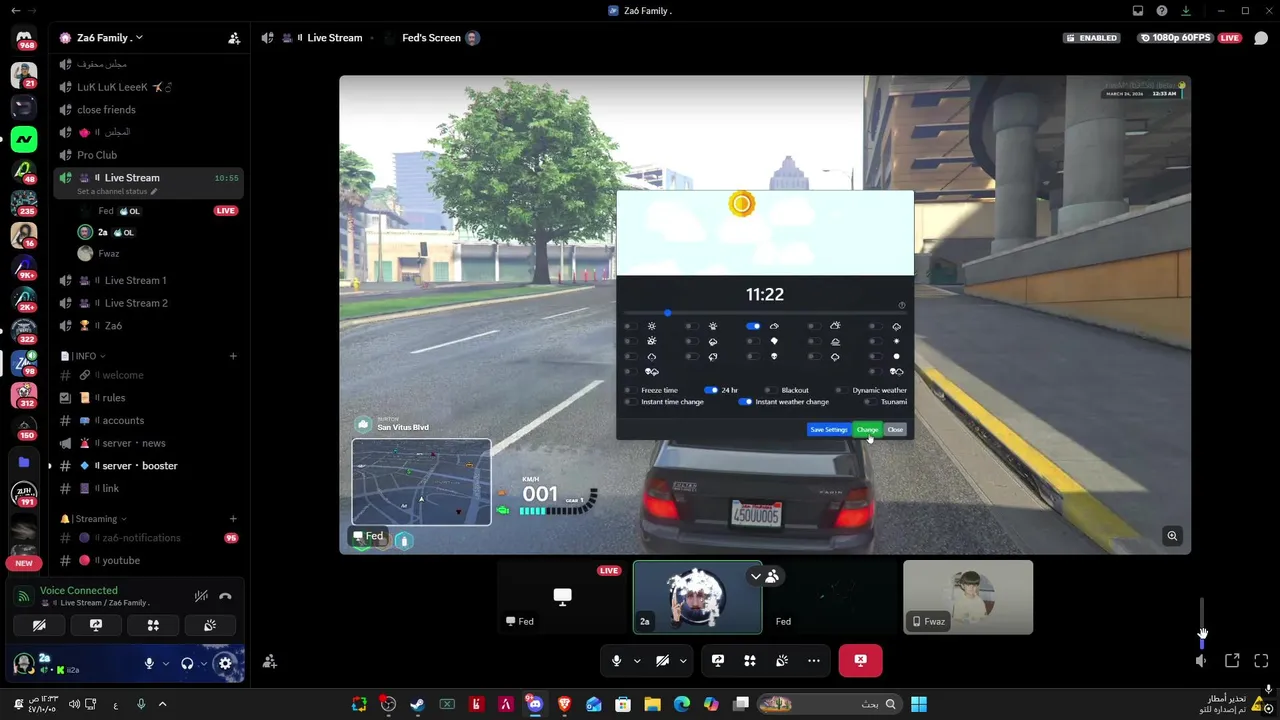Open File Explorer from the taskbar
Image resolution: width=1280 pixels, height=720 pixels.
pos(652,704)
